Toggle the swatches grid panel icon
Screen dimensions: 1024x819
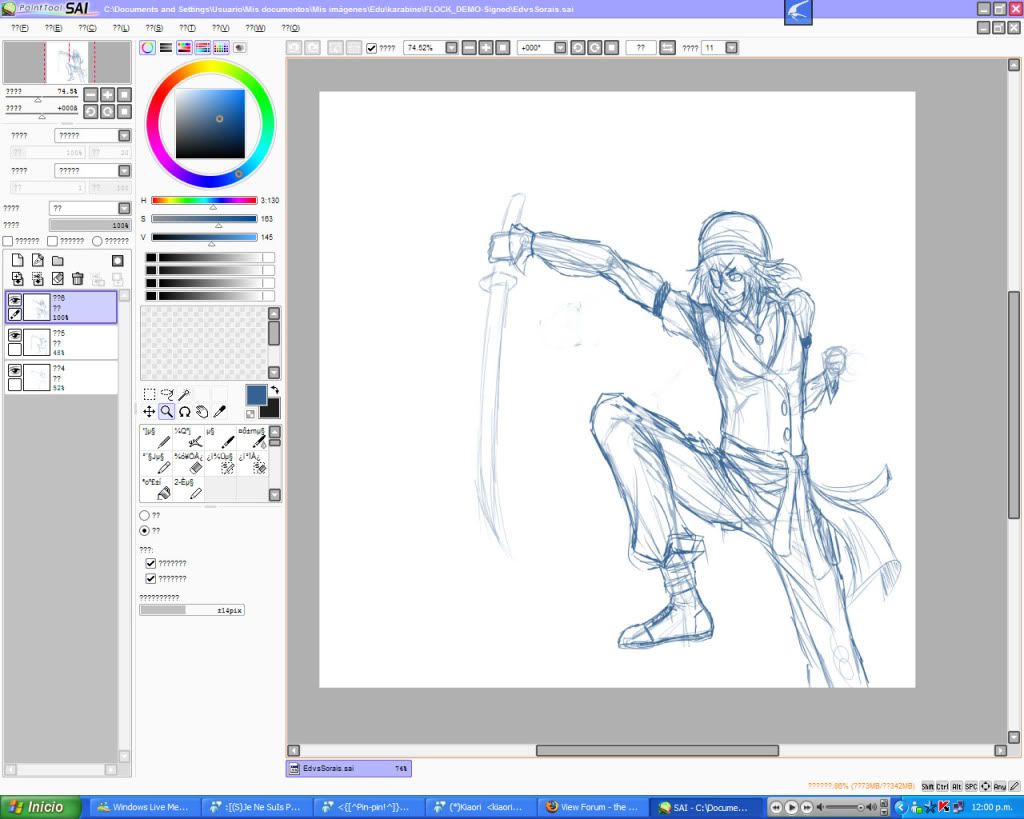coord(221,48)
